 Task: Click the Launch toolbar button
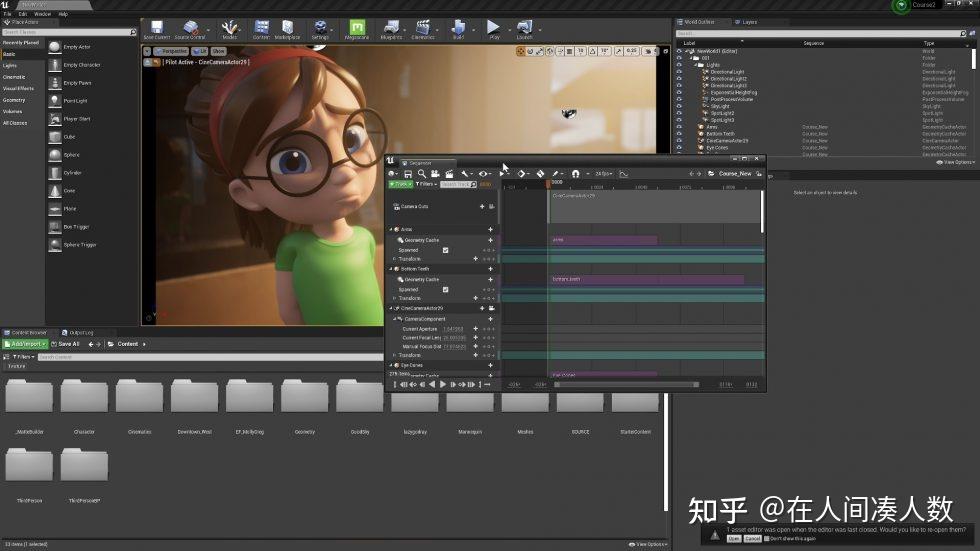click(x=524, y=29)
